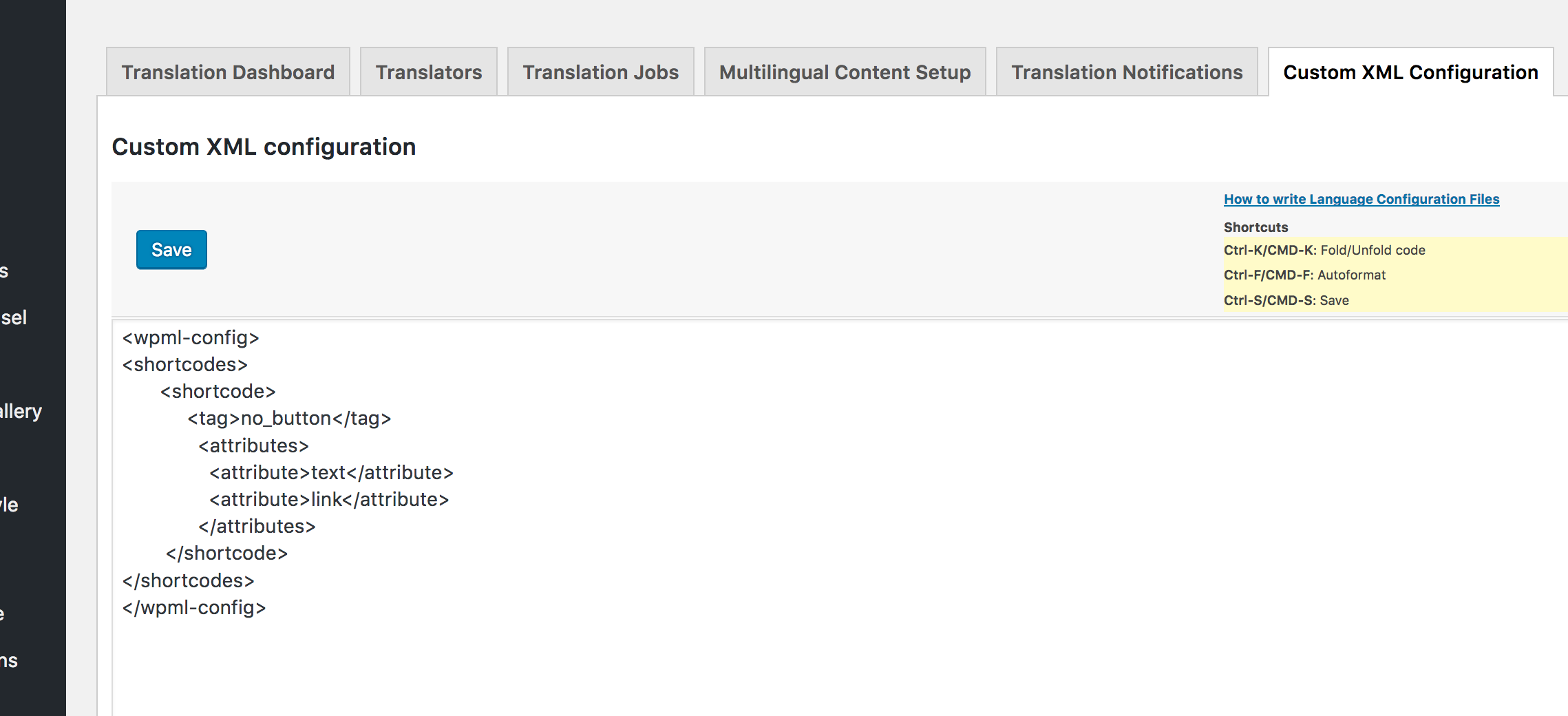Click the <shortcodes> opening tag
Image resolution: width=1568 pixels, height=716 pixels.
pos(184,364)
